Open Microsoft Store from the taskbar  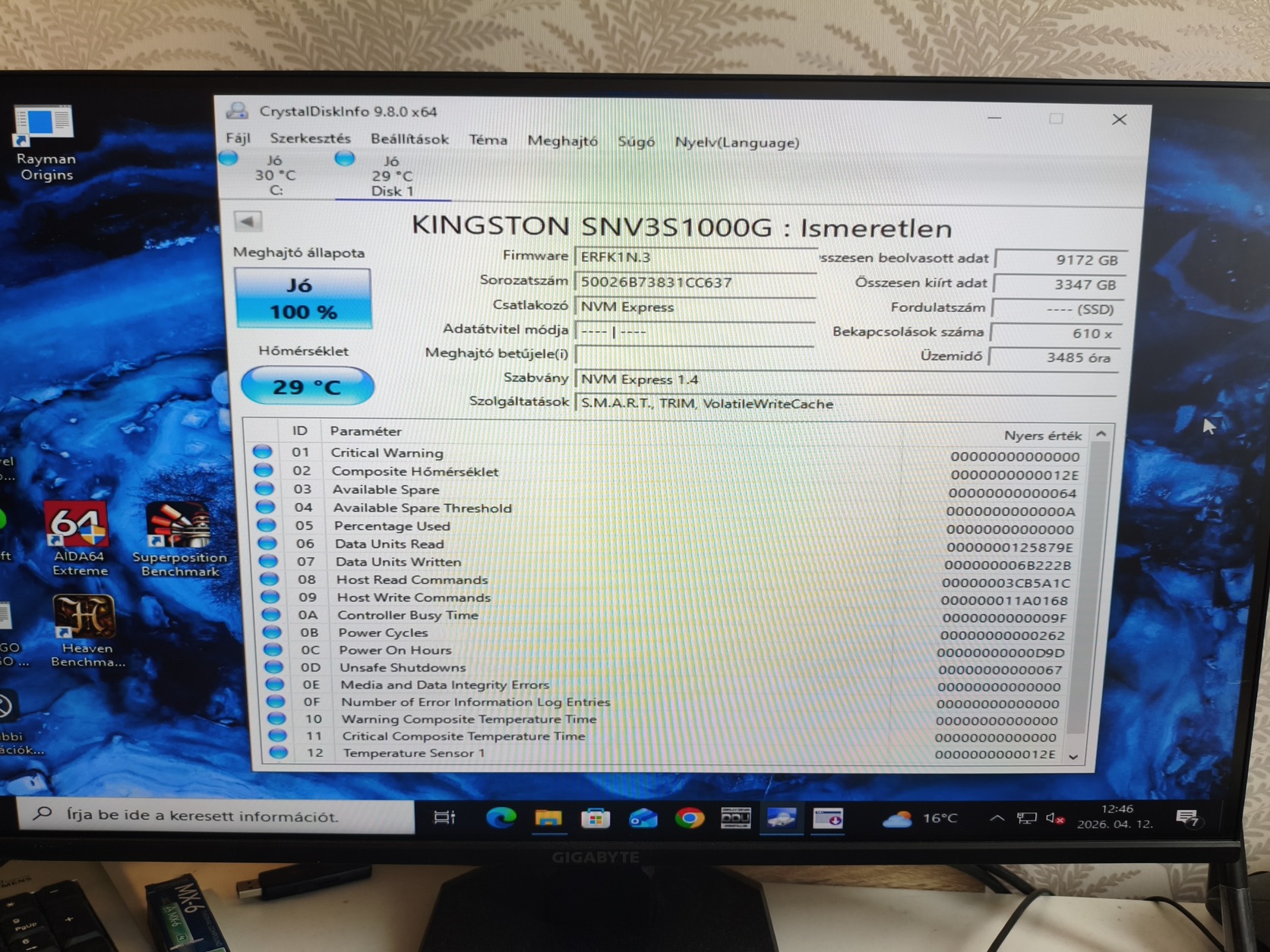(x=596, y=818)
